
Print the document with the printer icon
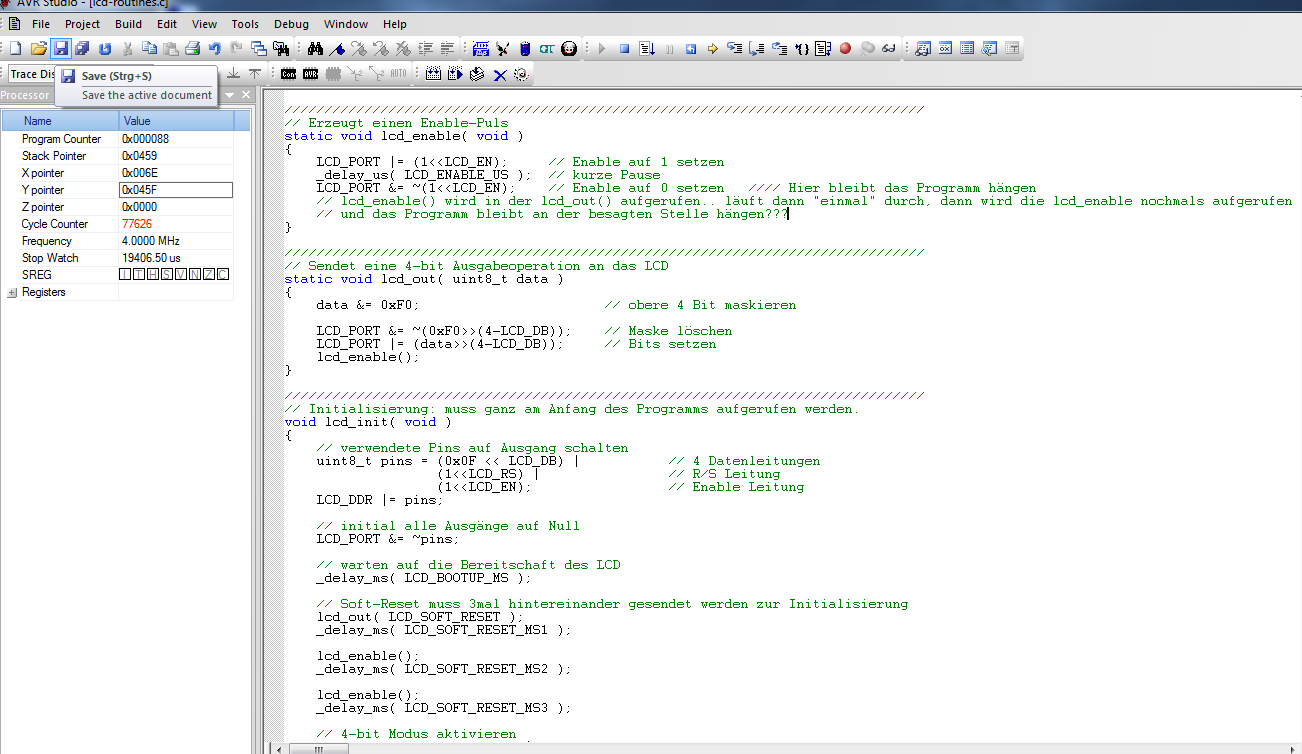point(193,48)
